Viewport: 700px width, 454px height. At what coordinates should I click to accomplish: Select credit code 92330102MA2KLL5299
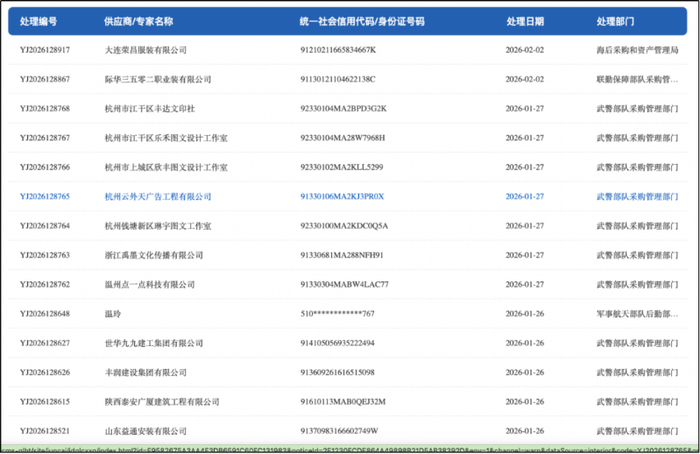tap(342, 167)
